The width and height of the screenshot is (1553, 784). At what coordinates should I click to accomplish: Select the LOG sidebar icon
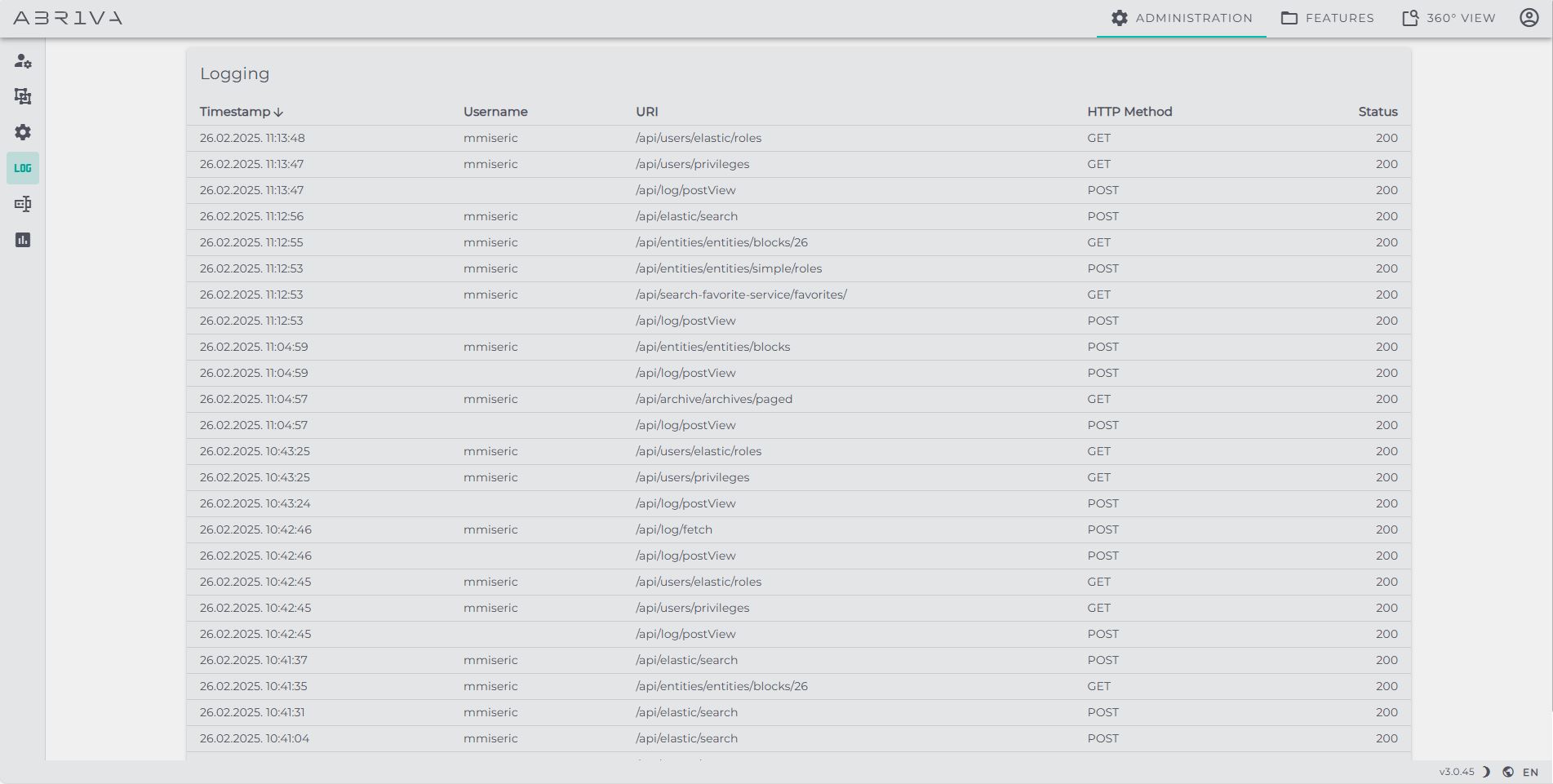(x=23, y=168)
